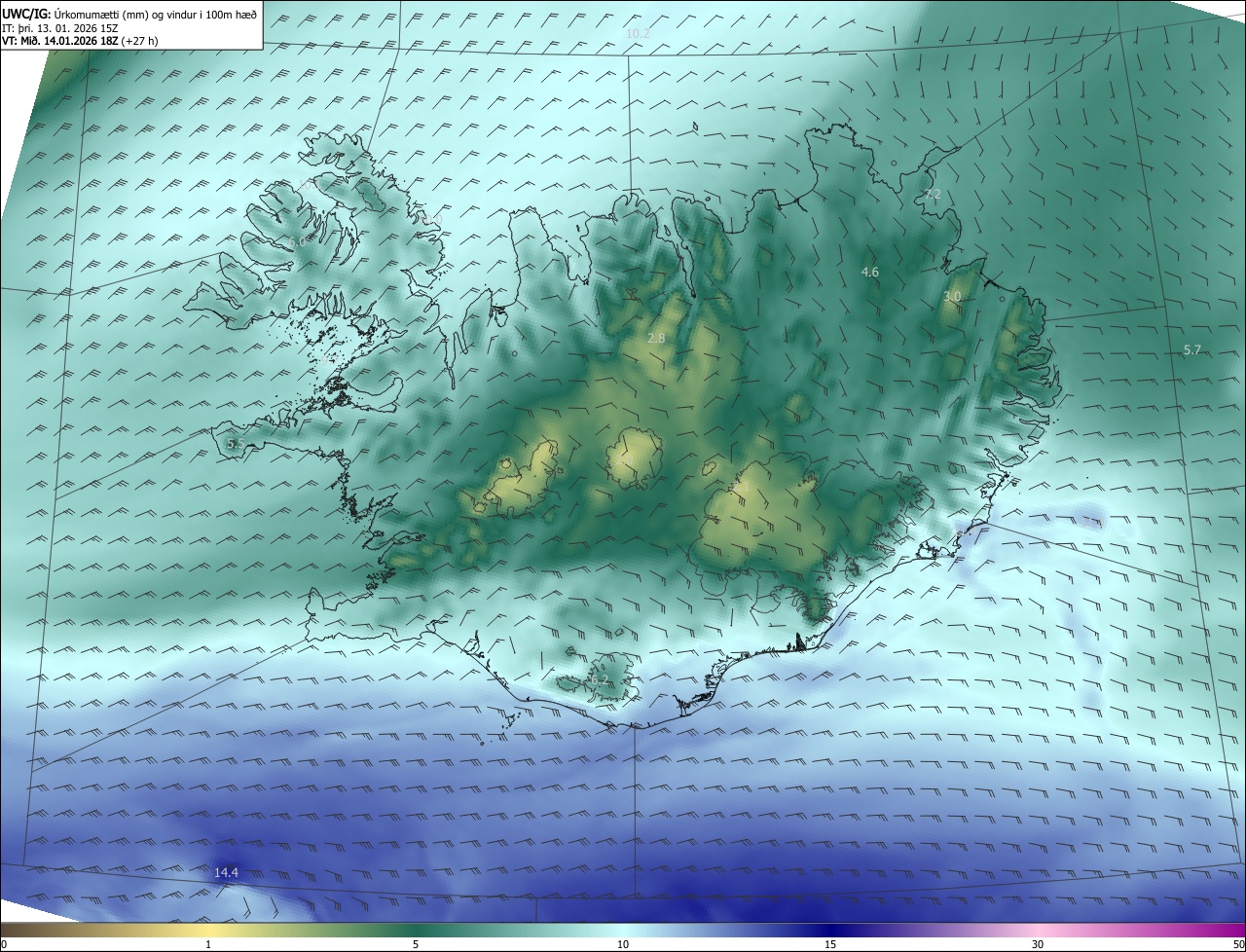Click the 30 tick on the color scale
This screenshot has height=952, width=1246.
pos(1038,944)
